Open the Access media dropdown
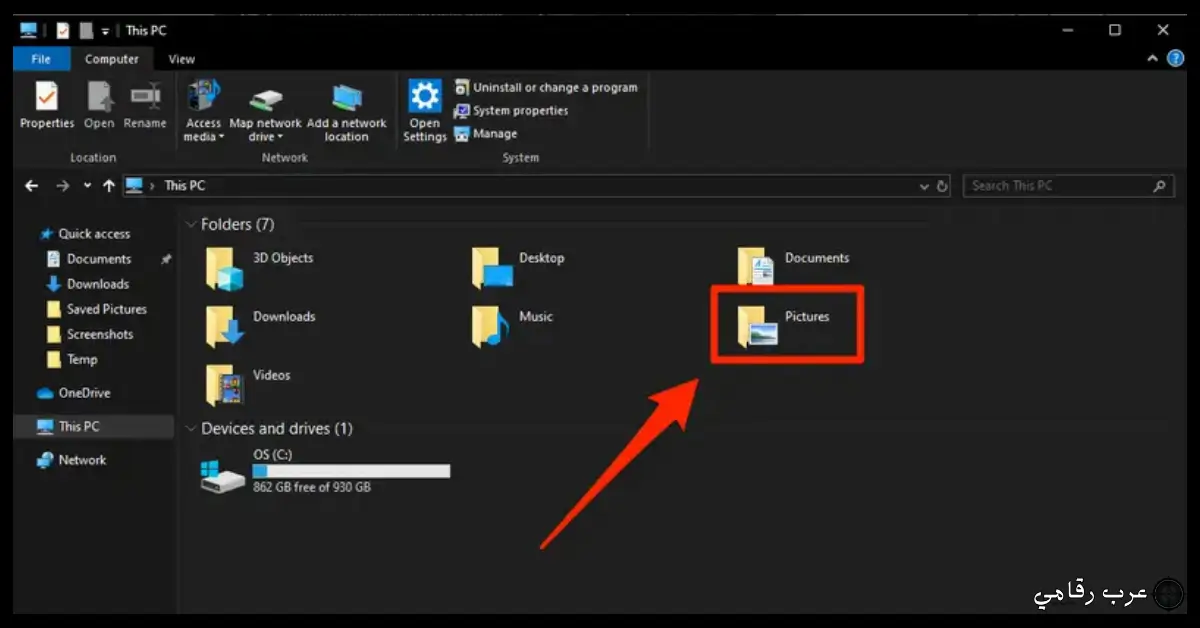1200x628 pixels. [x=203, y=110]
